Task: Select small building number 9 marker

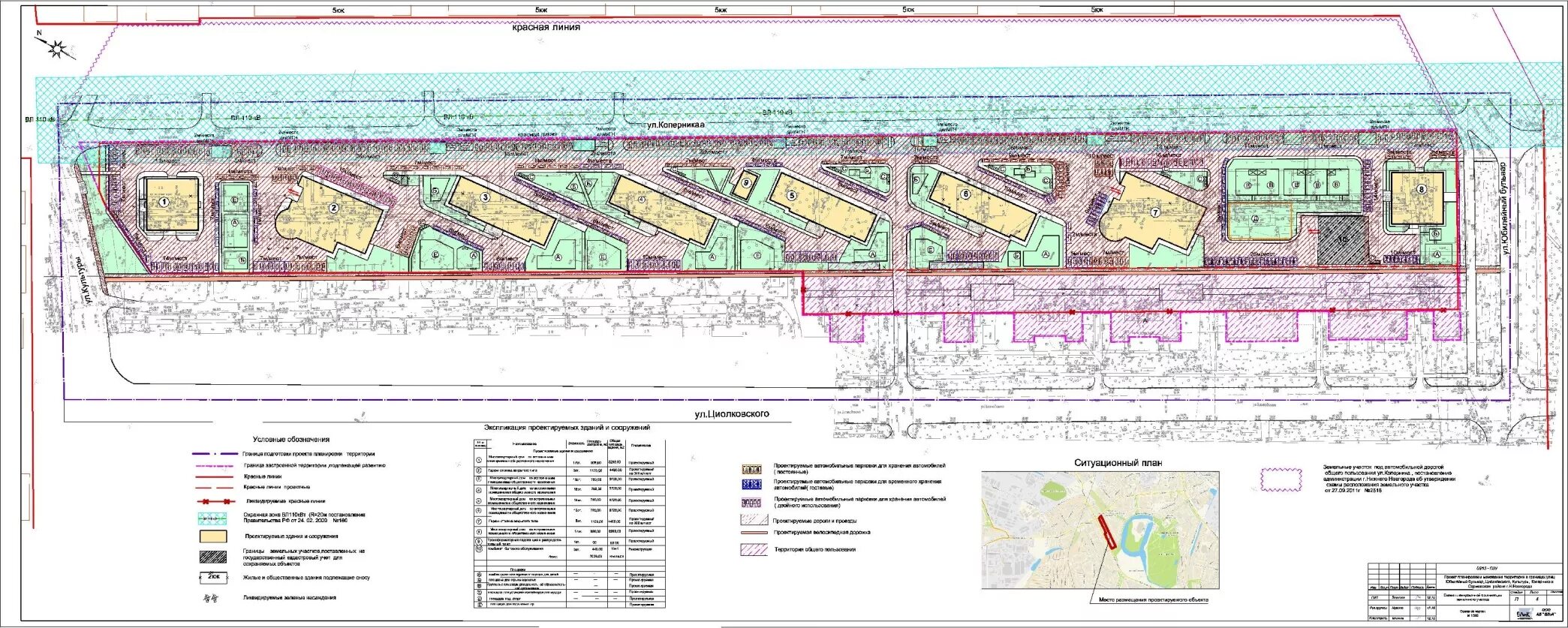Action: point(745,182)
